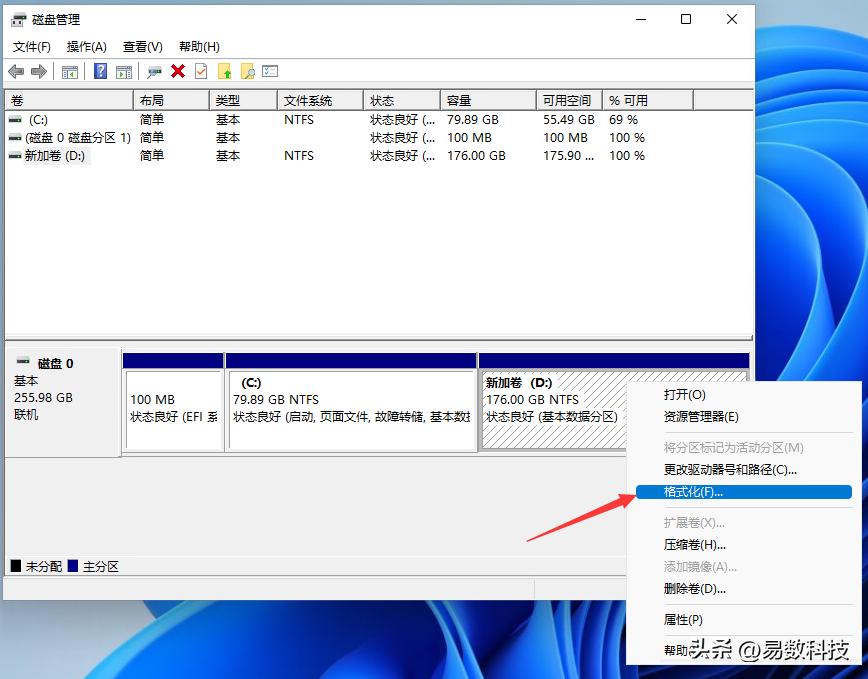Open the 查看(V) menu

[x=142, y=46]
